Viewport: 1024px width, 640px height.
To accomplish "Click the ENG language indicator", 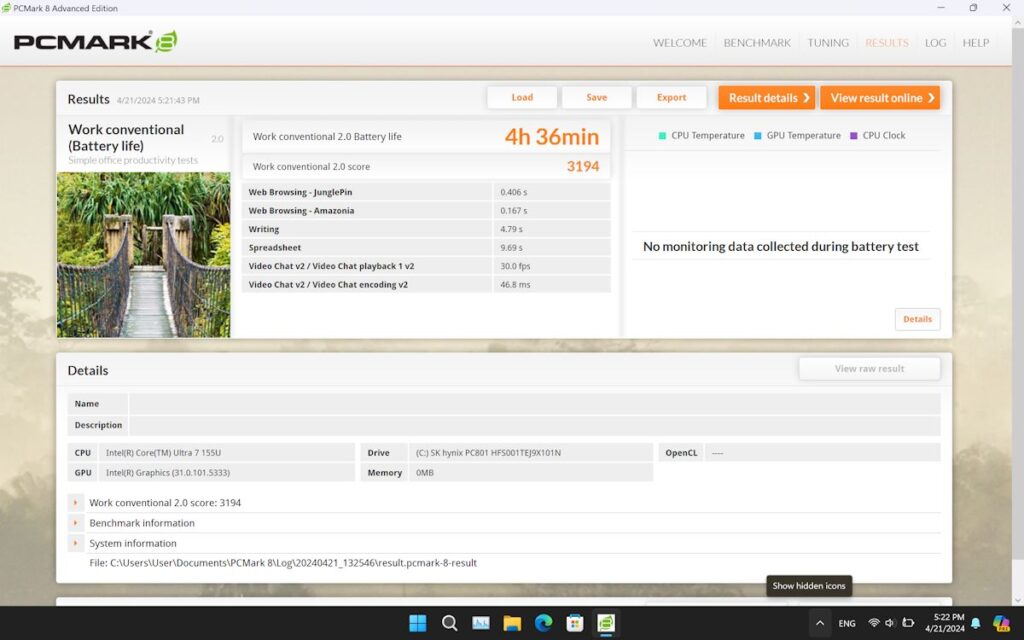I will 846,624.
